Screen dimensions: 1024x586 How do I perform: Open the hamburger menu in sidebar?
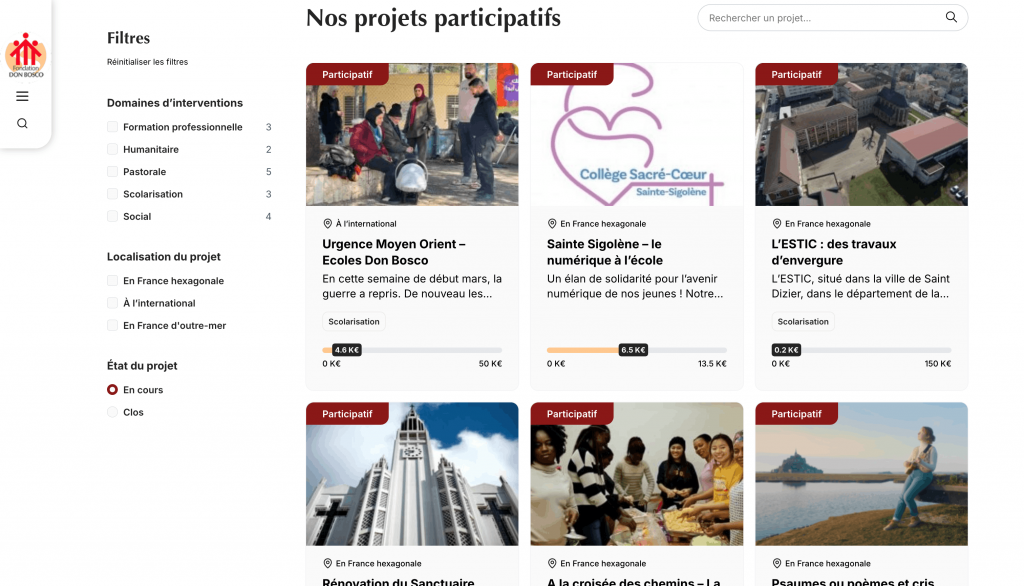(22, 97)
